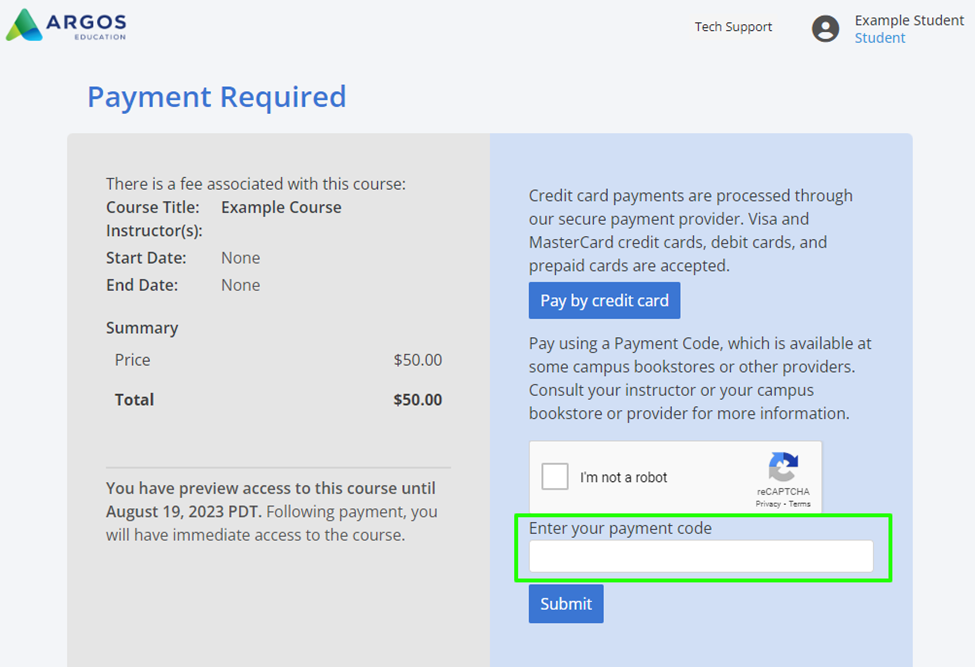
Task: Open the user profile avatar icon
Action: coord(825,29)
